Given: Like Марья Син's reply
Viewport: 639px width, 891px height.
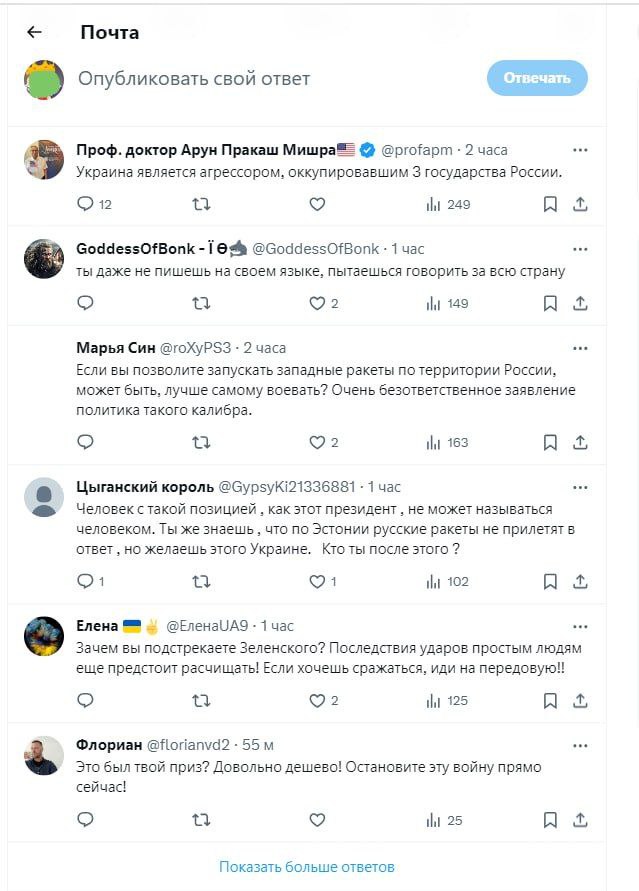Looking at the screenshot, I should click(317, 442).
